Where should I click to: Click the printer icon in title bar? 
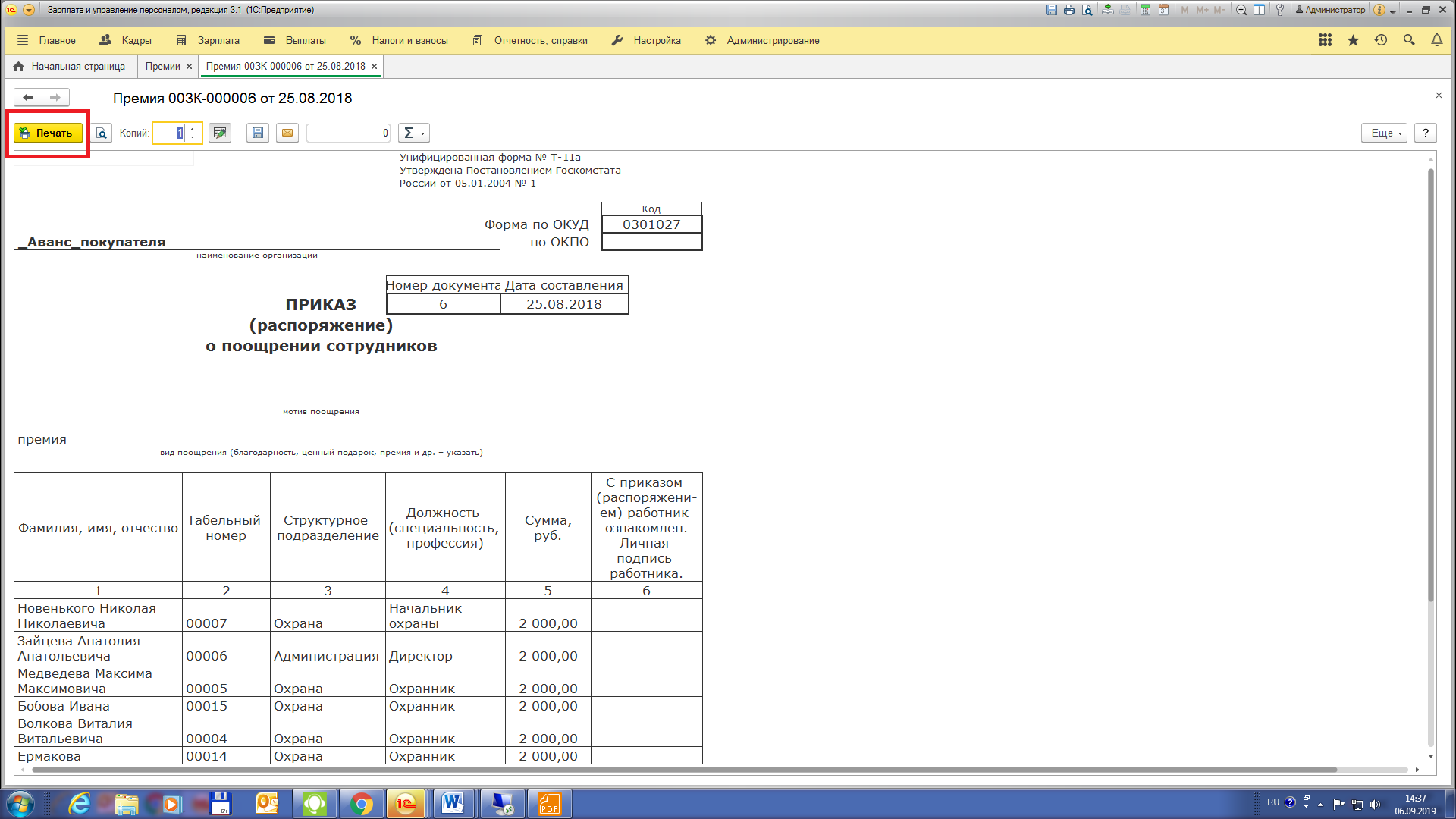click(x=1069, y=10)
